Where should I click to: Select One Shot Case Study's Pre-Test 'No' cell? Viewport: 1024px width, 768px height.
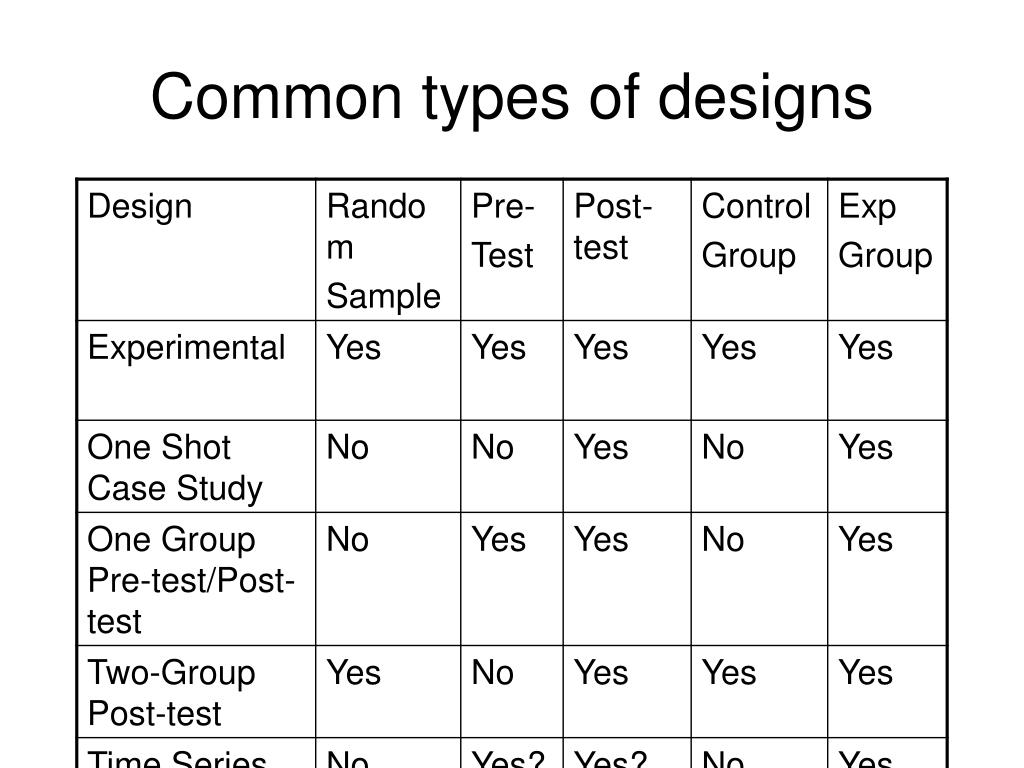coord(512,466)
